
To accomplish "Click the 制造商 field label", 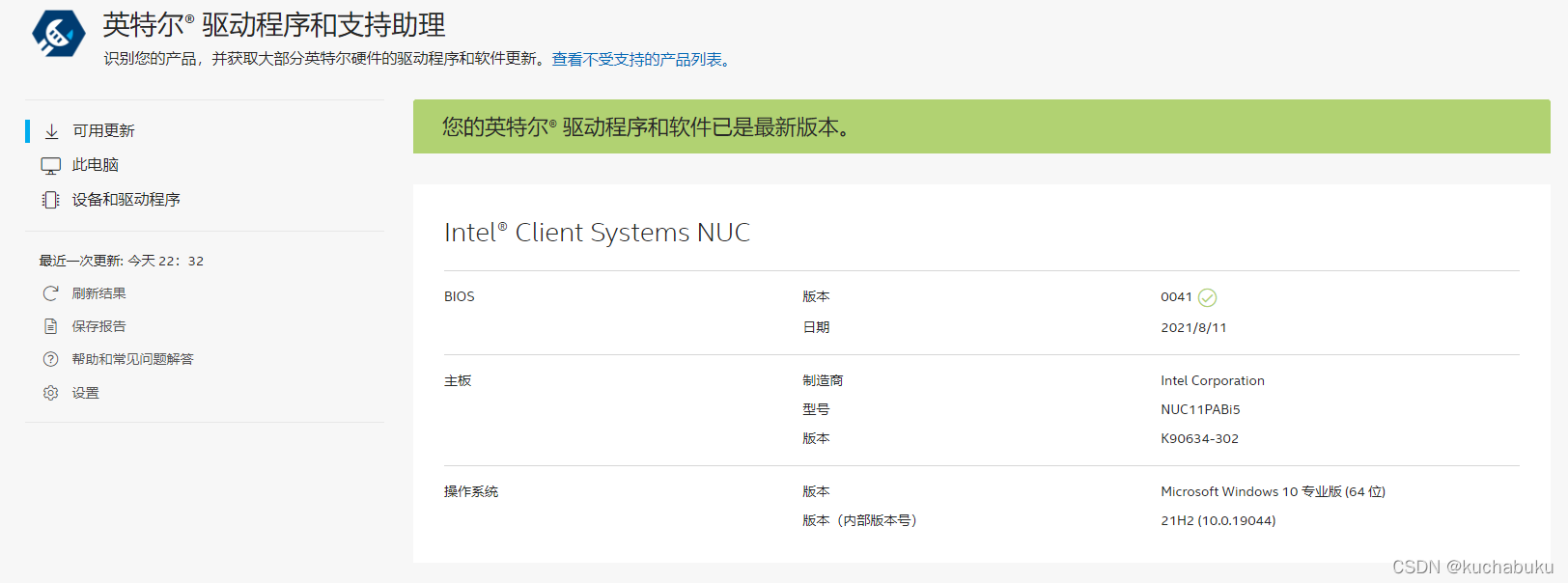I will point(823,381).
